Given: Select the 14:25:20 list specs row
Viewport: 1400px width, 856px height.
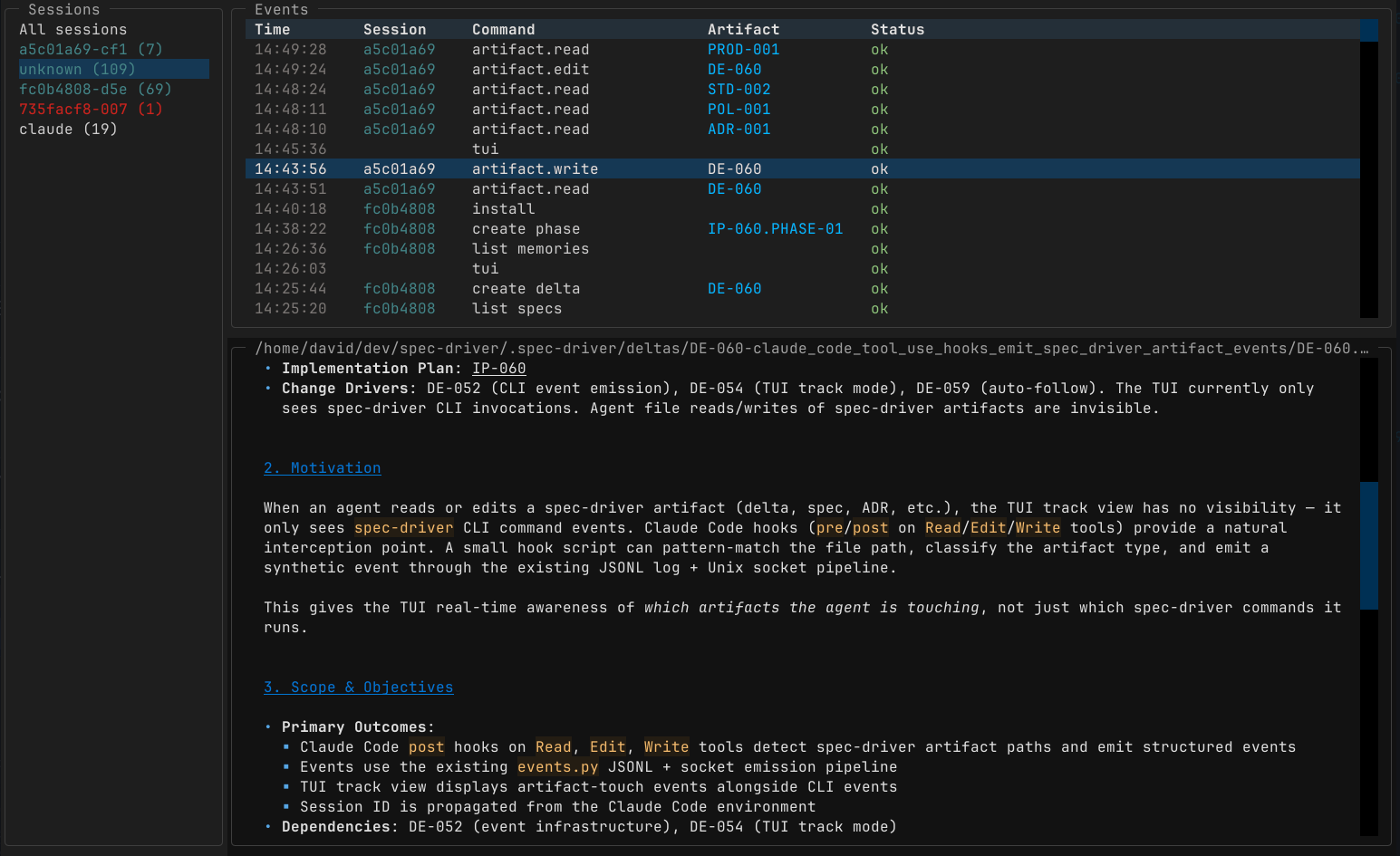Looking at the screenshot, I should (x=803, y=309).
